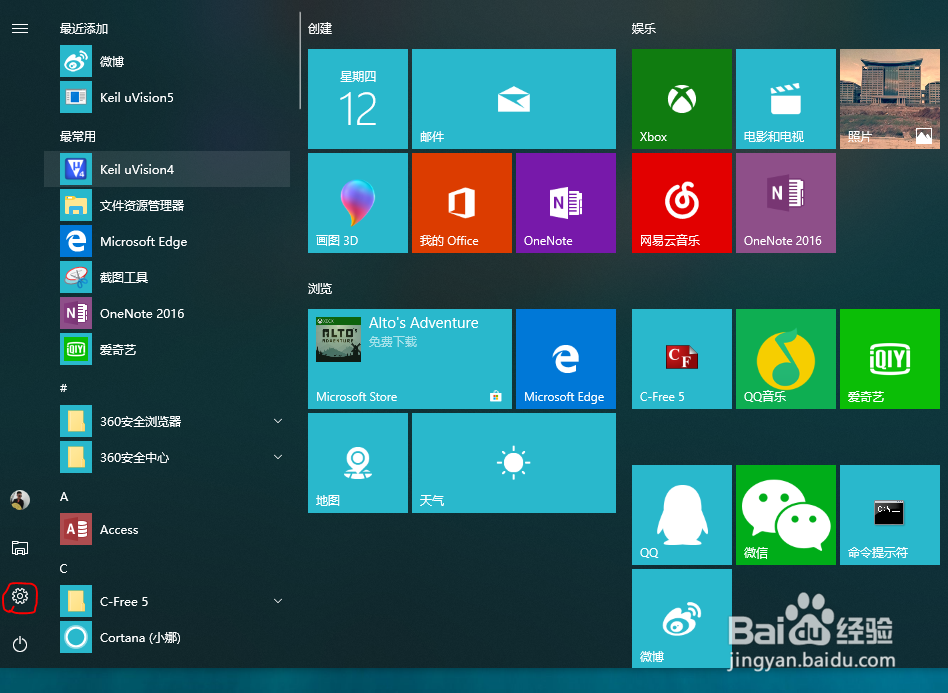948x693 pixels.
Task: Click the 创建 group heading
Action: coord(320,28)
